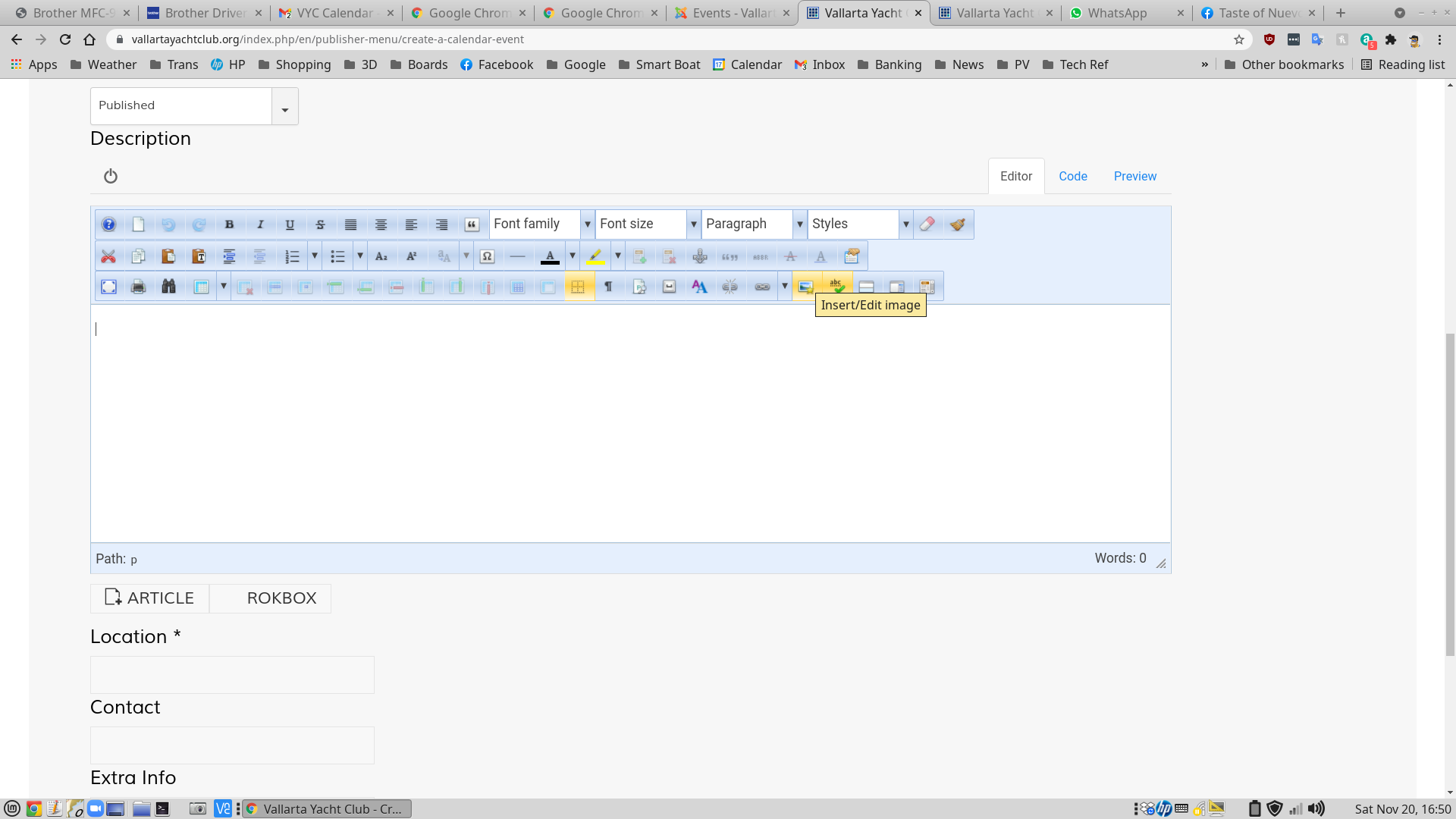Toggle bold formatting on text
1456x819 pixels.
(229, 223)
